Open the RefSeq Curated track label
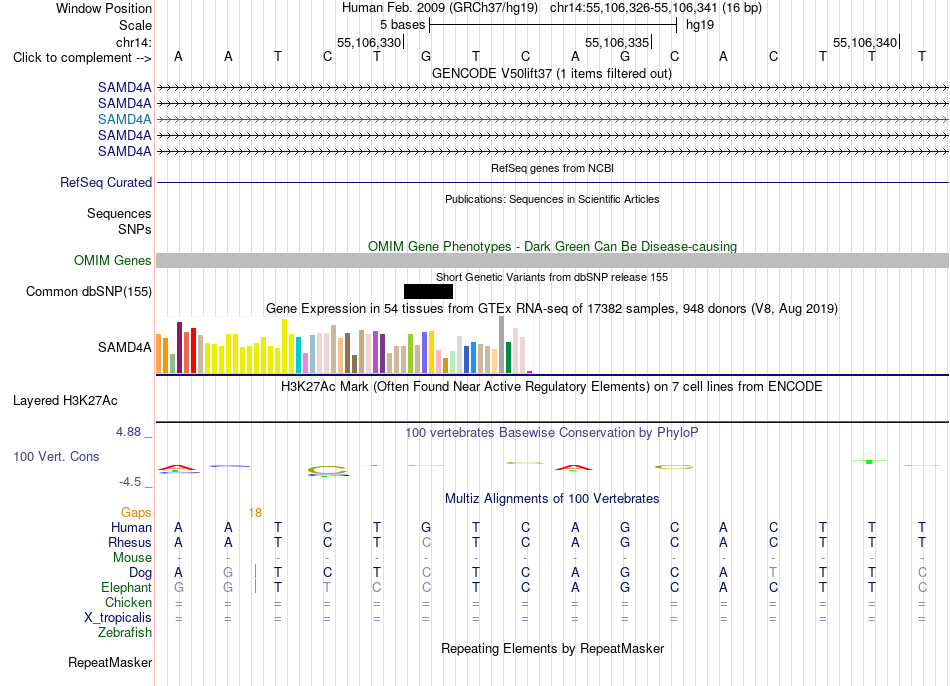Image resolution: width=950 pixels, height=686 pixels. [106, 182]
